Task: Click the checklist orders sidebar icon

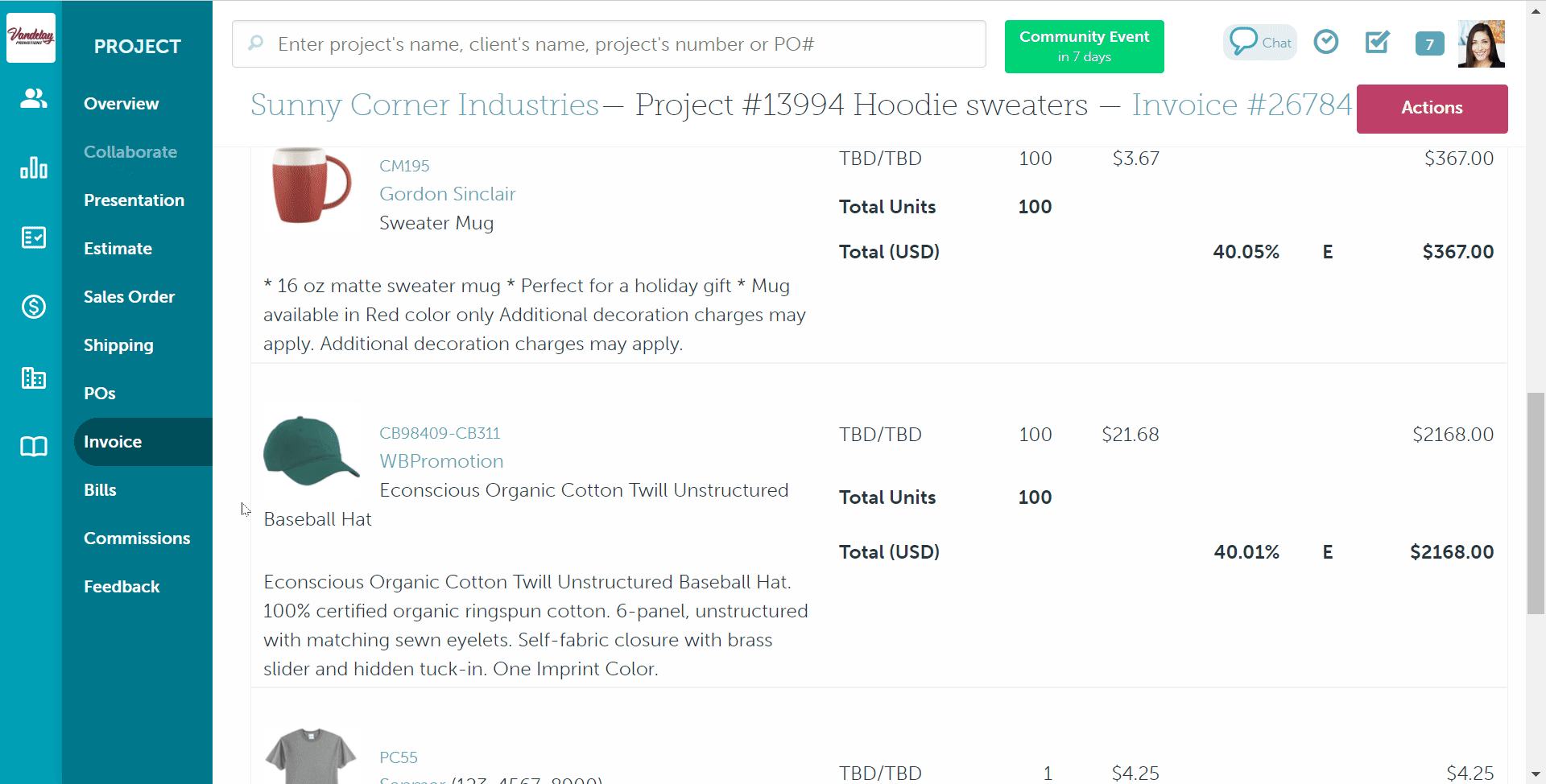Action: pos(33,237)
